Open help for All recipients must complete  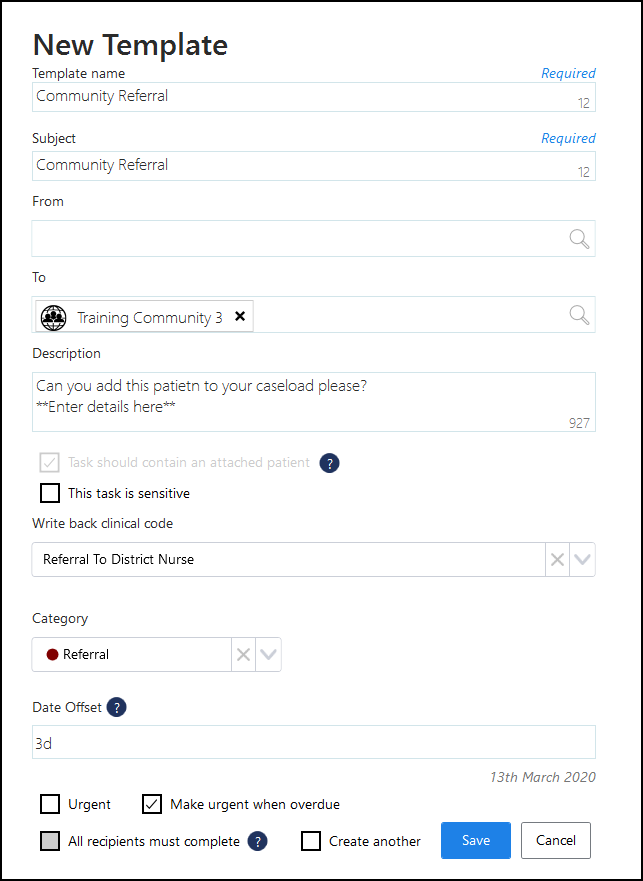coord(257,841)
